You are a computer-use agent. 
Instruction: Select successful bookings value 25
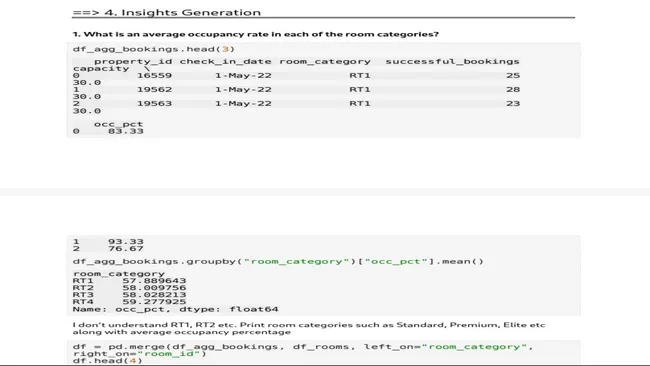click(x=513, y=75)
